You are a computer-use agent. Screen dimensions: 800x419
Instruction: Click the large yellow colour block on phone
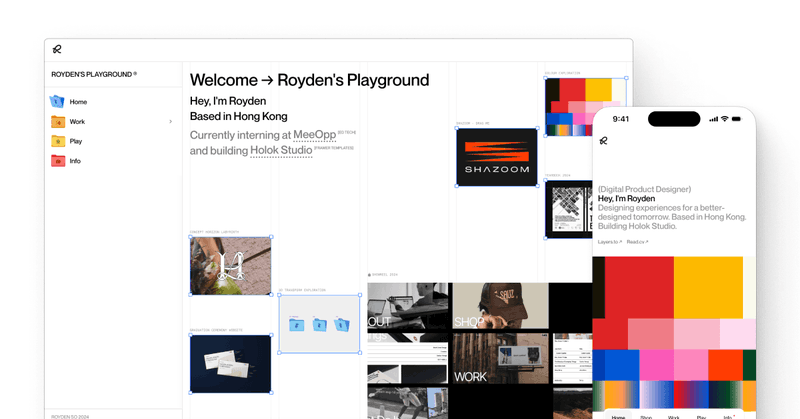[x=708, y=288]
